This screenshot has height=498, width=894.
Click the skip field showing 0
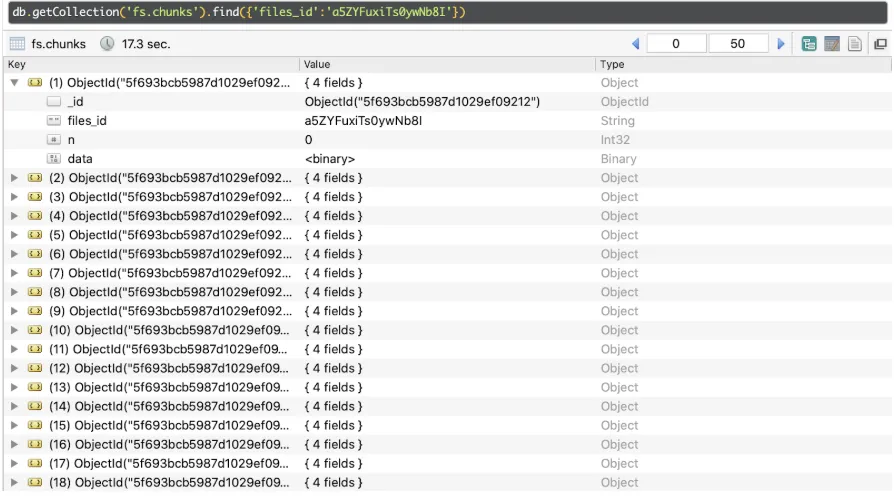pos(676,44)
